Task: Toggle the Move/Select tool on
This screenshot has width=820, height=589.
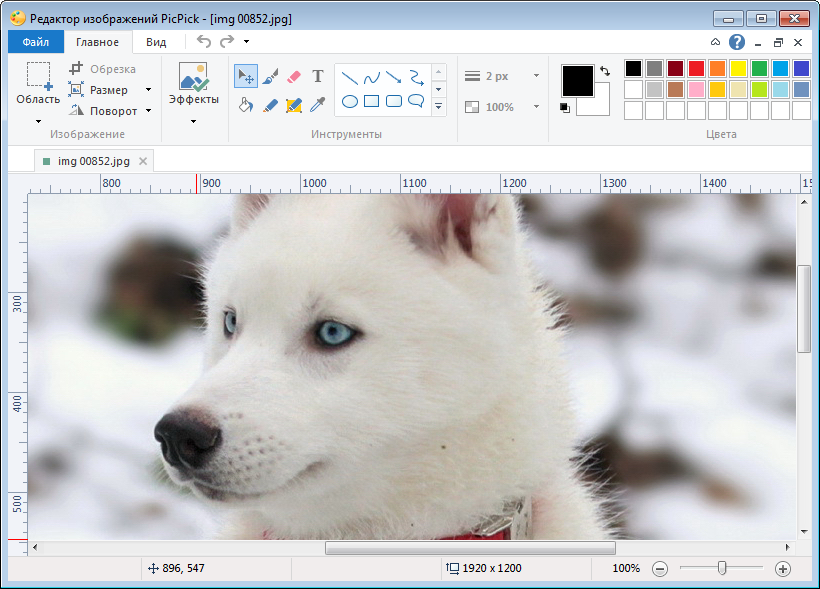Action: click(247, 76)
